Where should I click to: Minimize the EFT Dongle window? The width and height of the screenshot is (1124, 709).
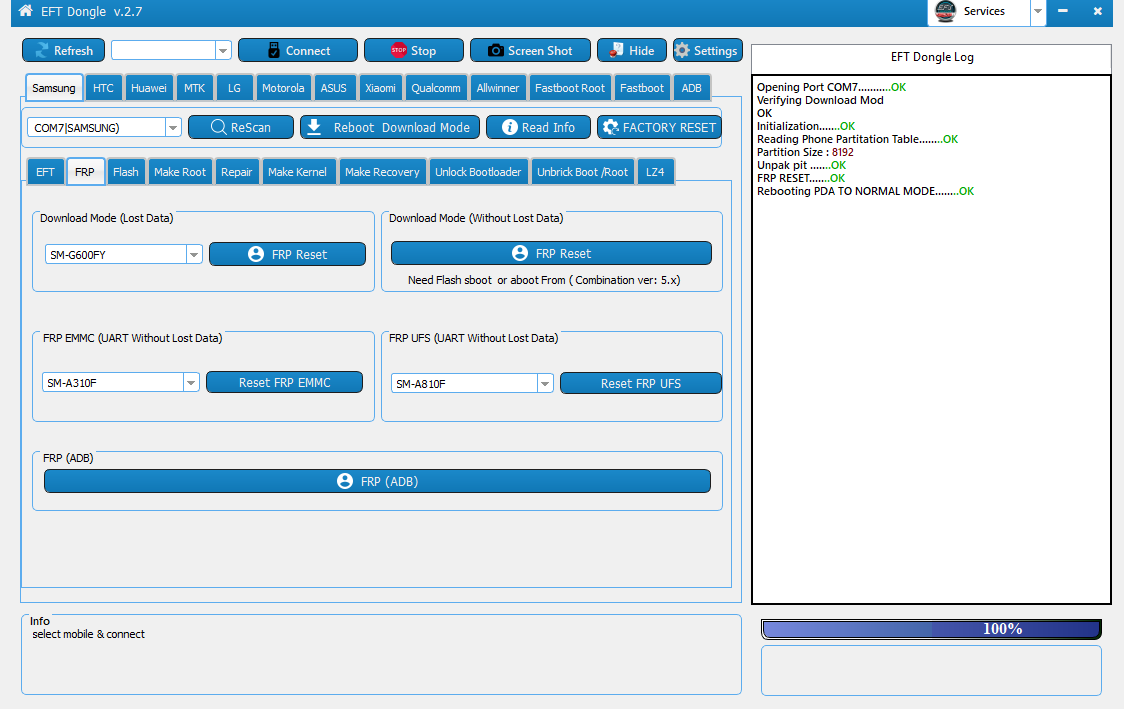click(x=1063, y=11)
